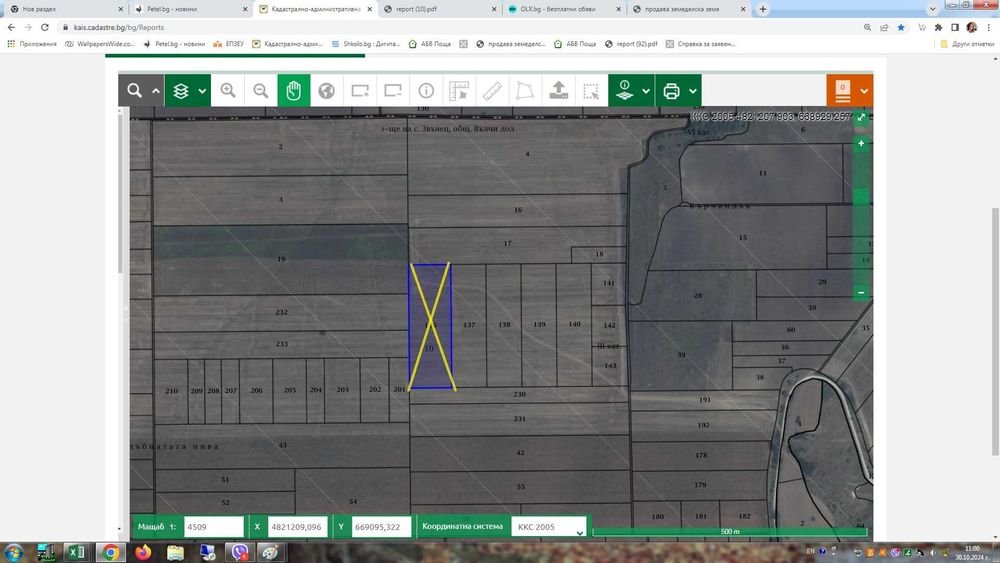Expand the layers dropdown arrow
The height and width of the screenshot is (563, 1000).
tap(202, 91)
